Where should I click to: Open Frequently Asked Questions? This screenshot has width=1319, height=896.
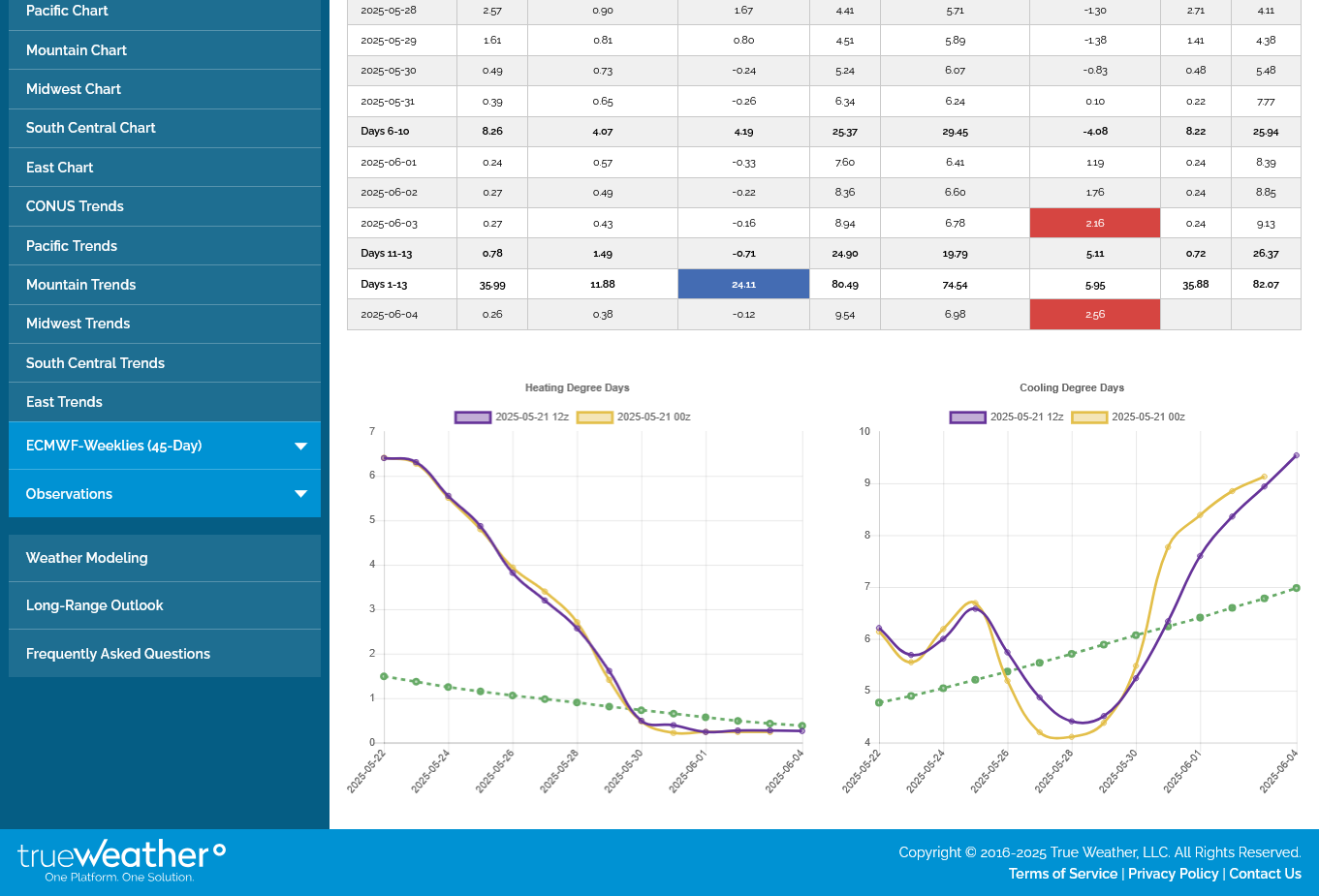118,654
